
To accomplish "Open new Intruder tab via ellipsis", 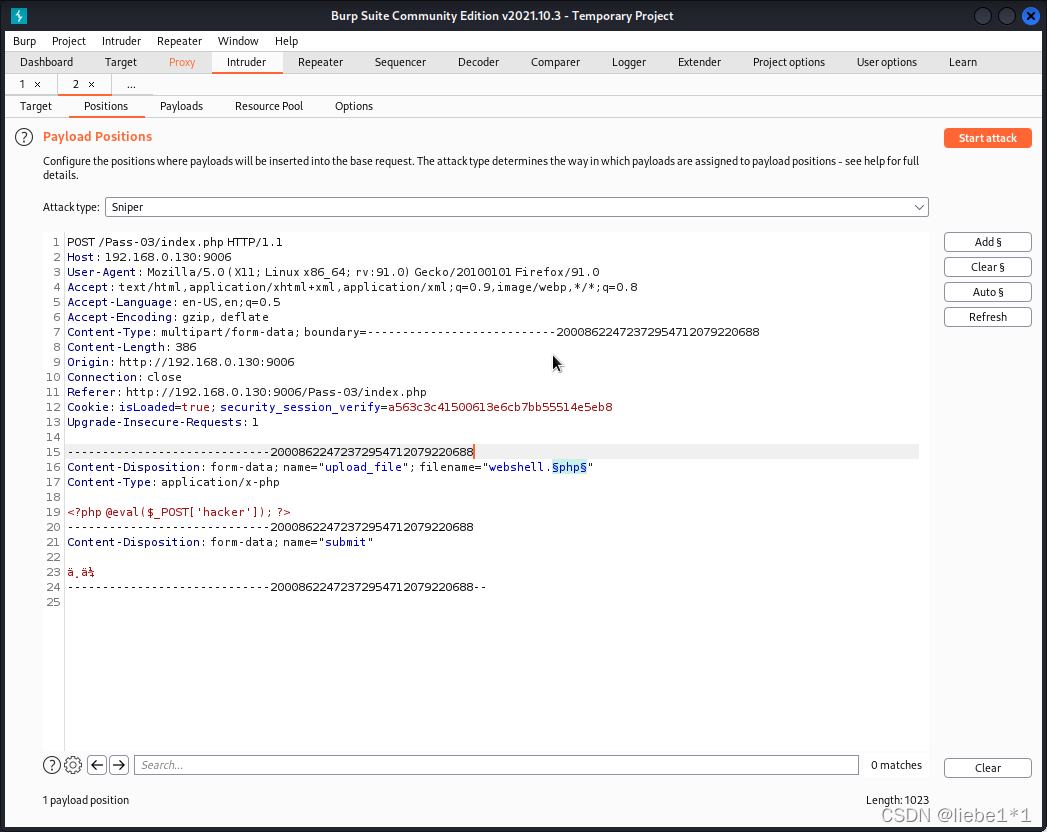I will pos(131,85).
